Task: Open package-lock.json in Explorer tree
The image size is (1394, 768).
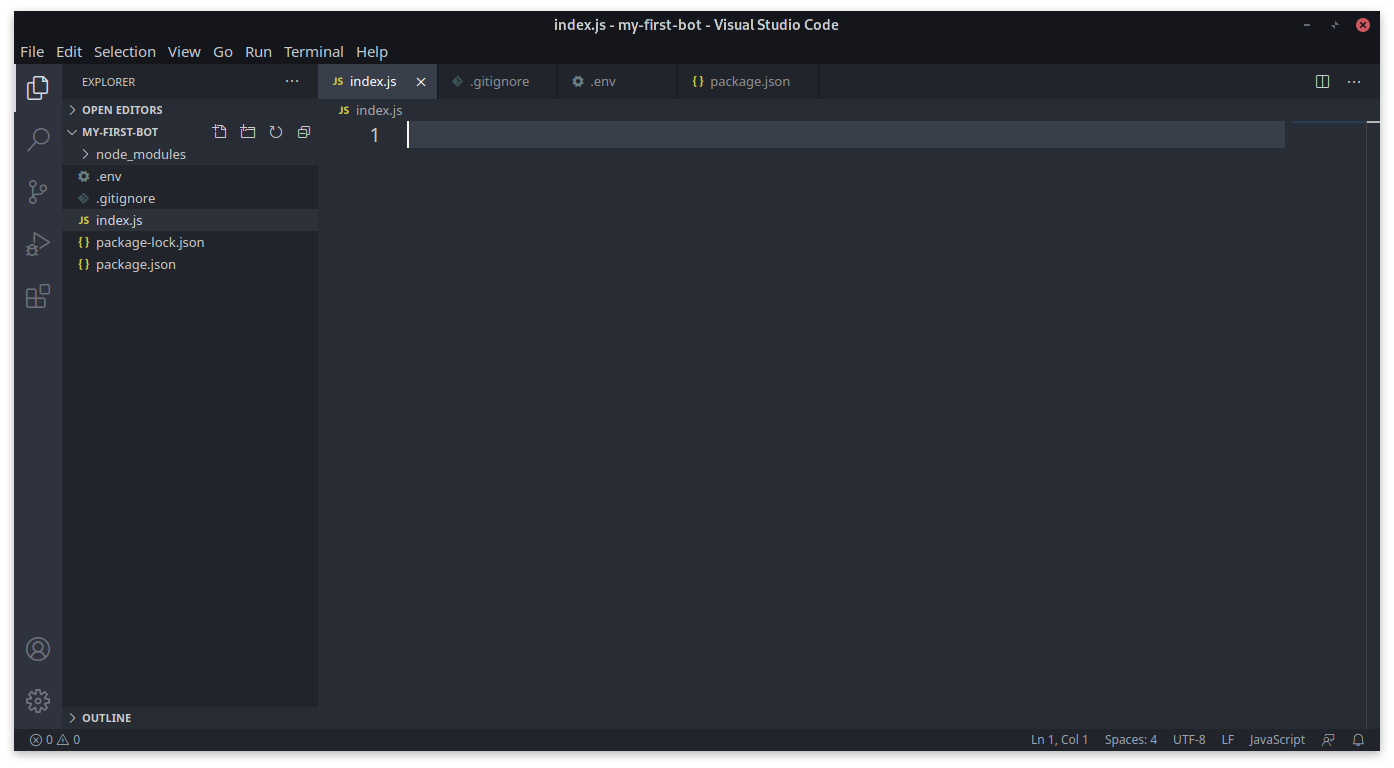Action: click(x=190, y=242)
